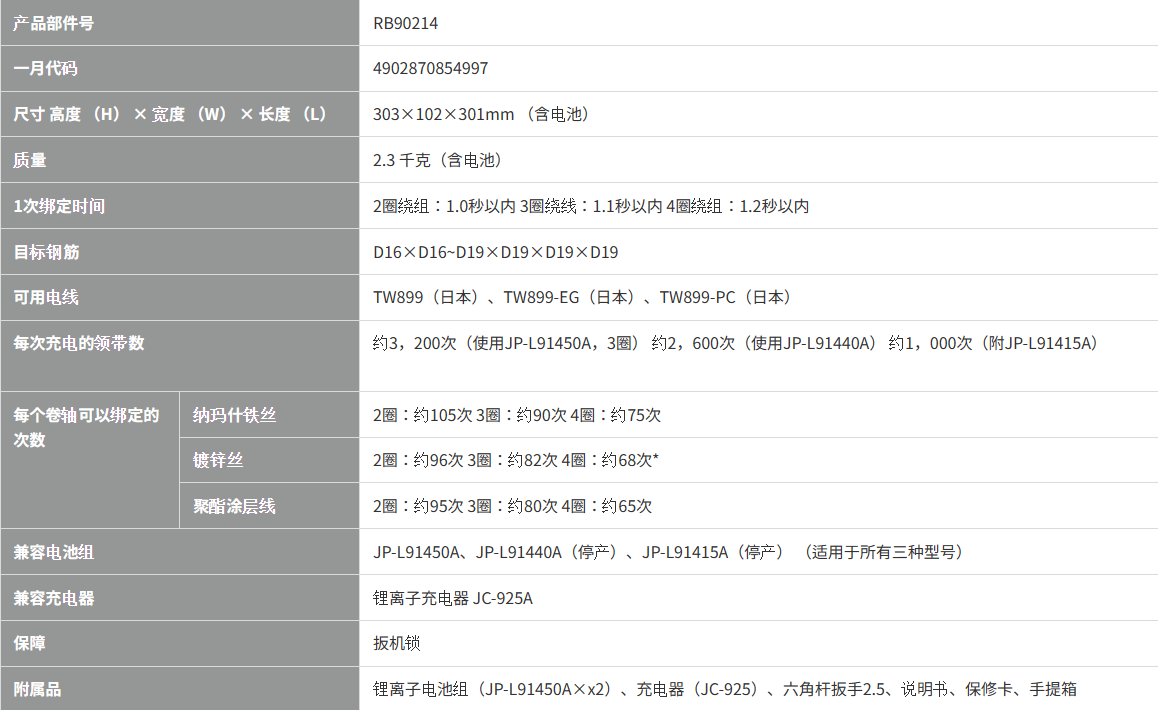Click the code 4902870854997
The image size is (1158, 710).
431,69
